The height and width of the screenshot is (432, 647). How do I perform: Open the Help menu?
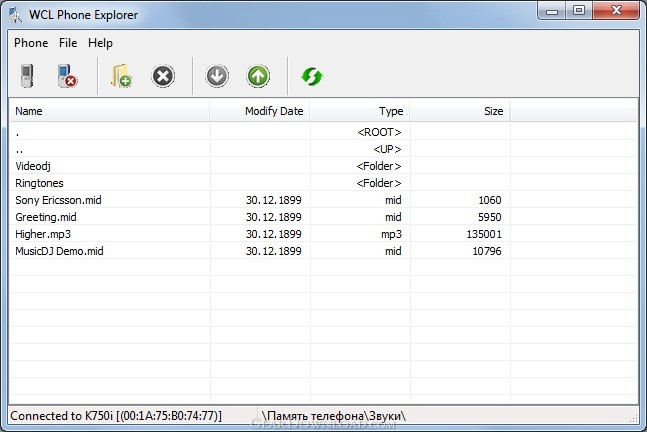(x=100, y=43)
